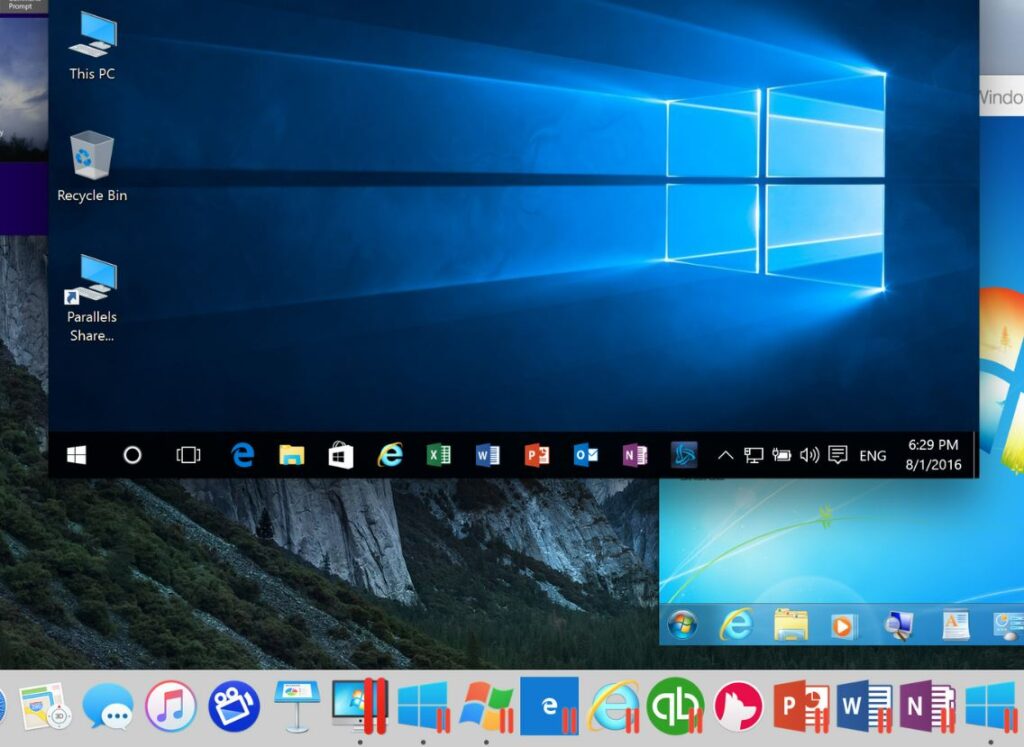Click the magnifier-and-monitor icon on the Windows 7 taskbar
Viewport: 1024px width, 747px height.
(x=898, y=626)
